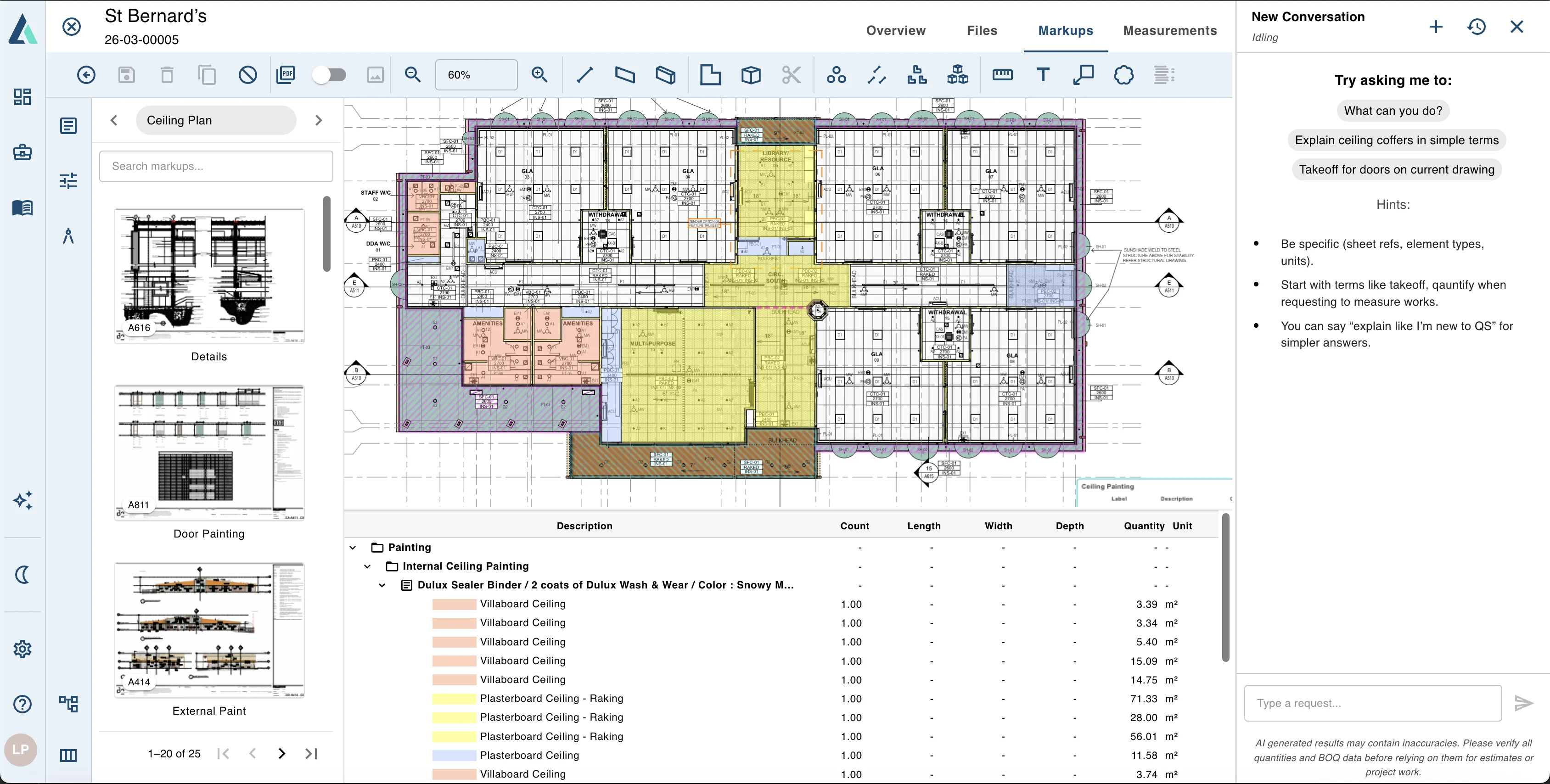Select the count circles tool

pyautogui.click(x=836, y=75)
